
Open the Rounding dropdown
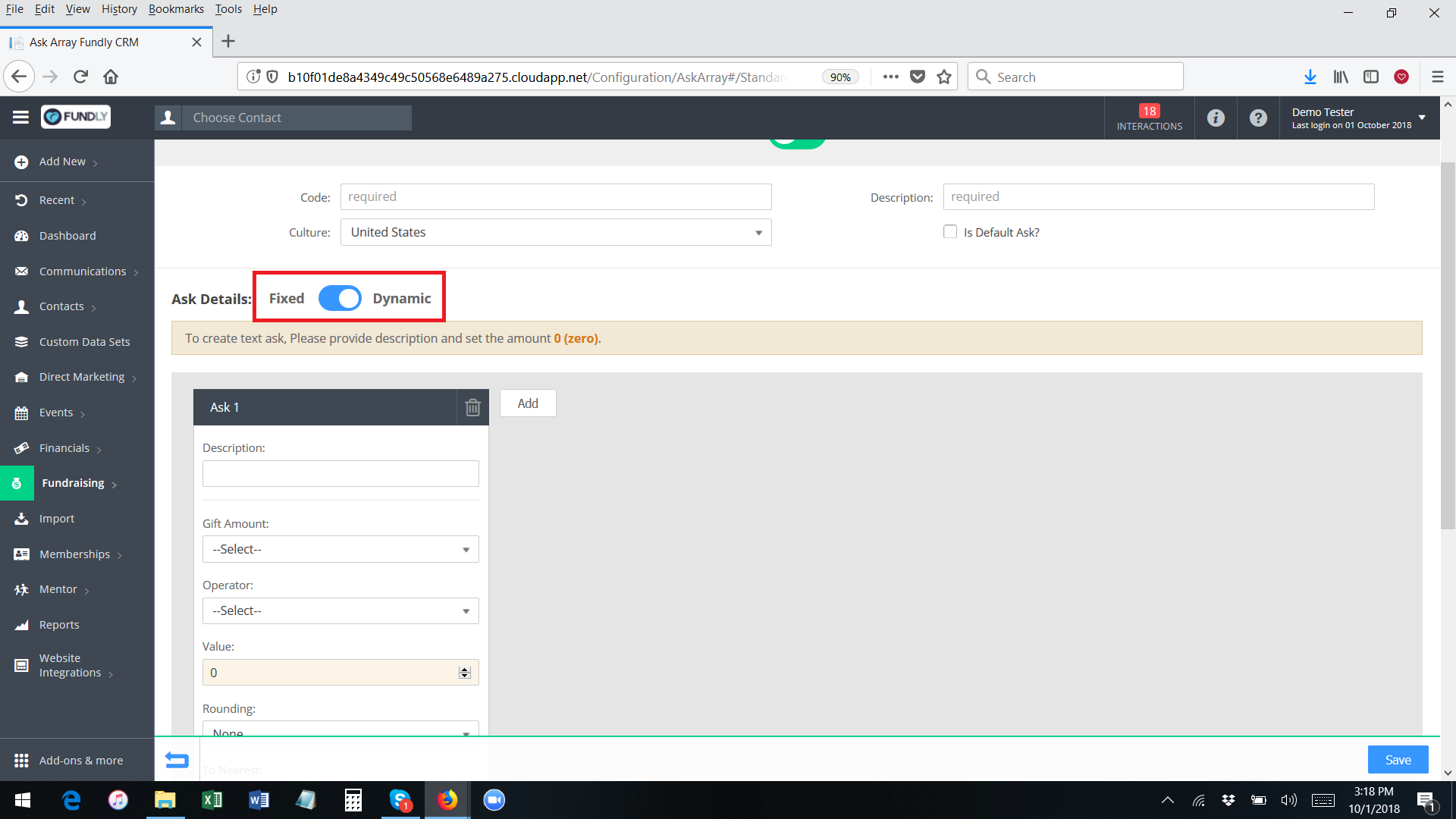point(340,728)
